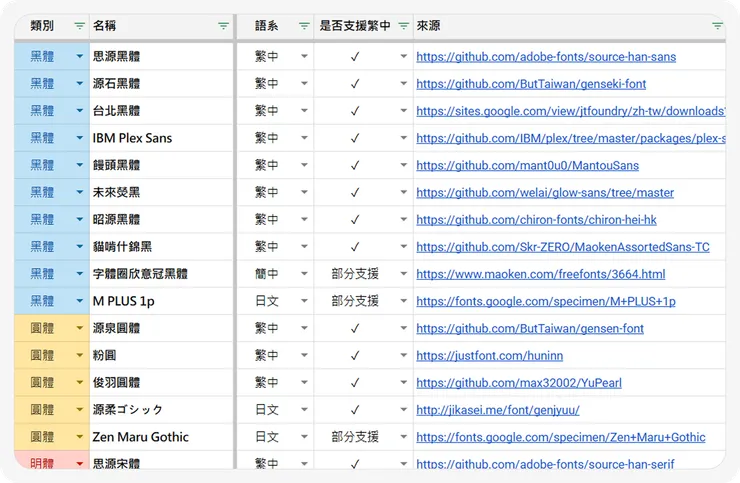The image size is (740, 483).
Task: Open the filter icon for 語系 column
Action: click(304, 25)
